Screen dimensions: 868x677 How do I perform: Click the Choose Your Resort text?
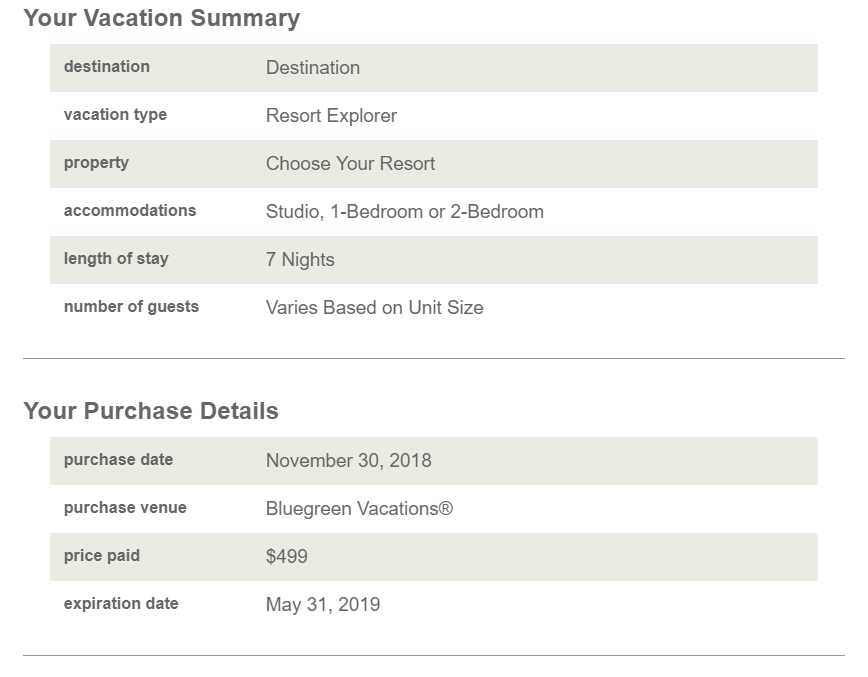350,164
